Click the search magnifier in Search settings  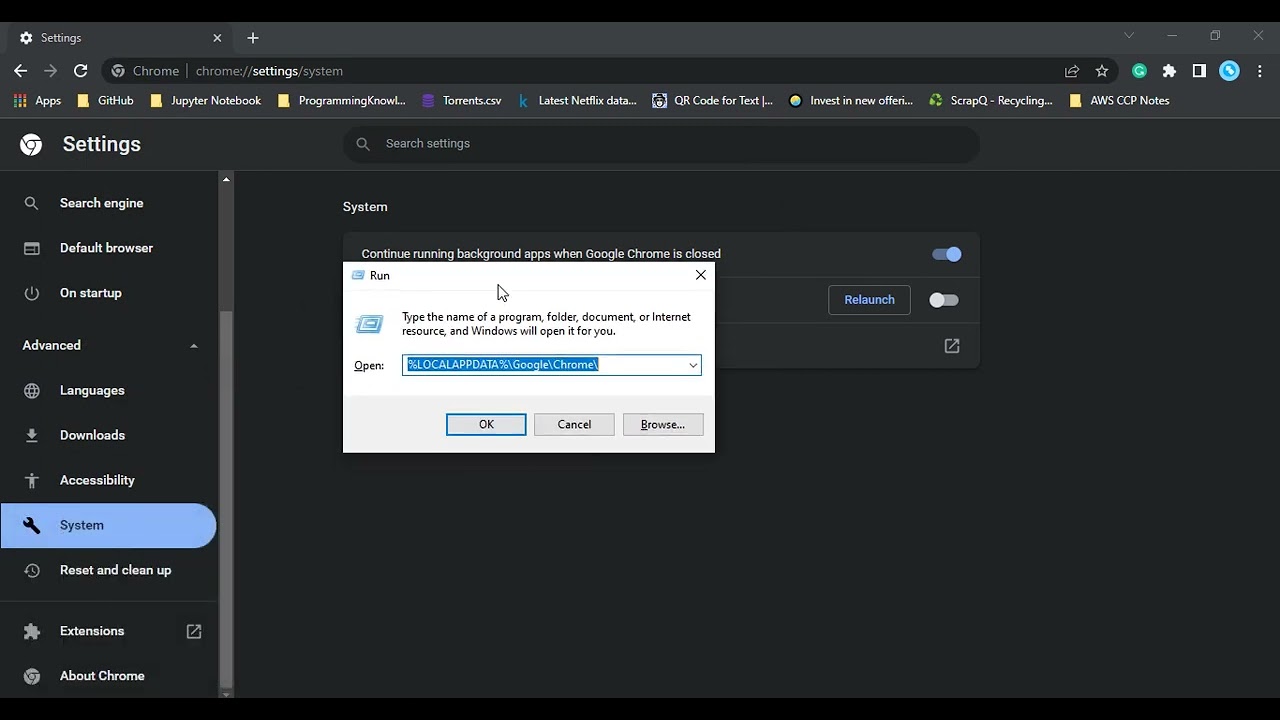tap(363, 144)
